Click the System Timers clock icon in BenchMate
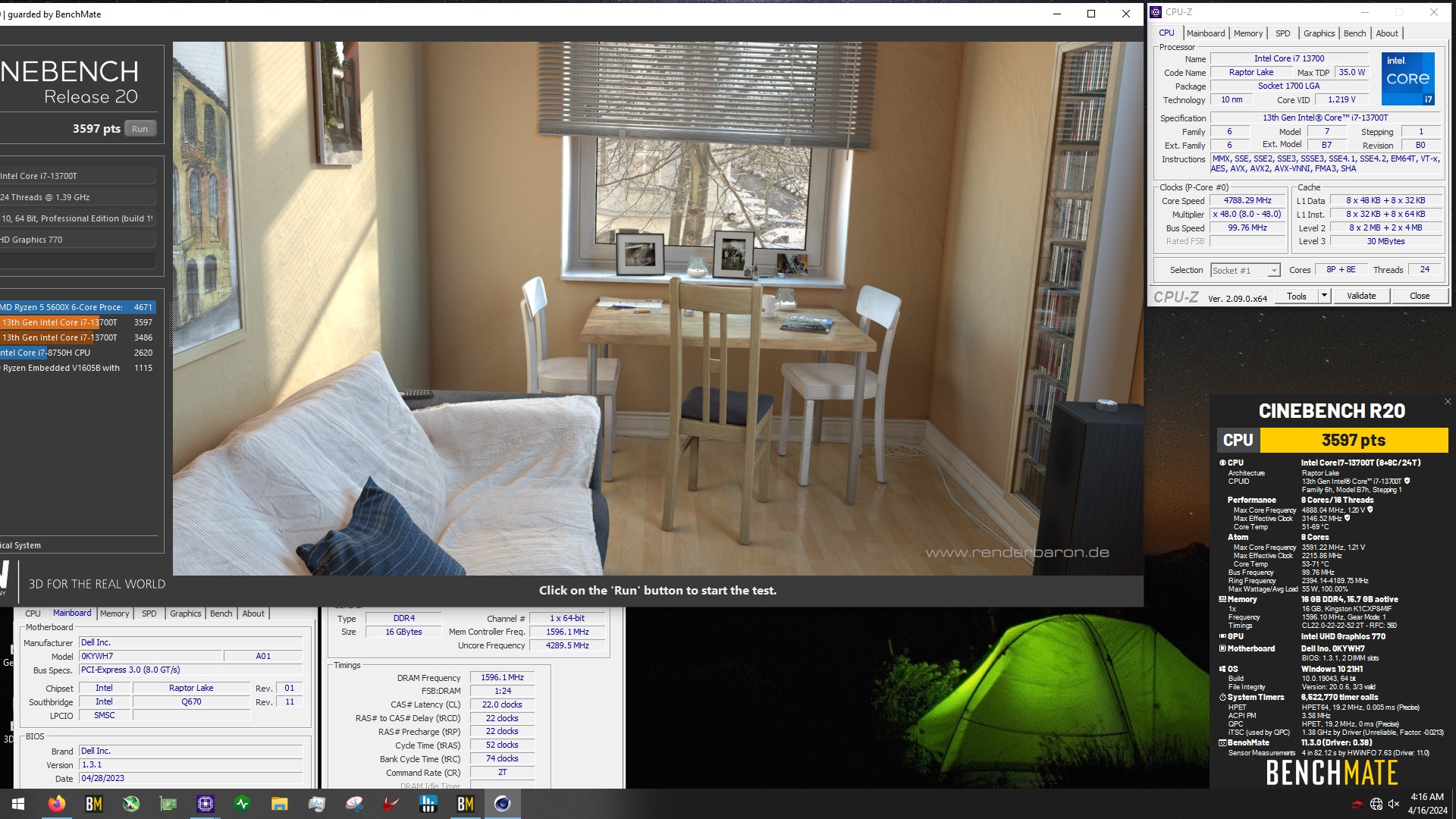1456x819 pixels. tap(1222, 698)
